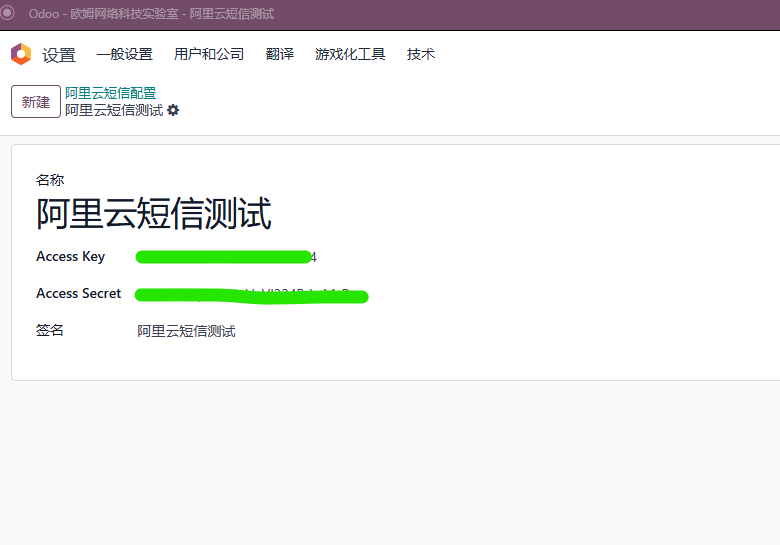Click the 名称 label

[50, 180]
